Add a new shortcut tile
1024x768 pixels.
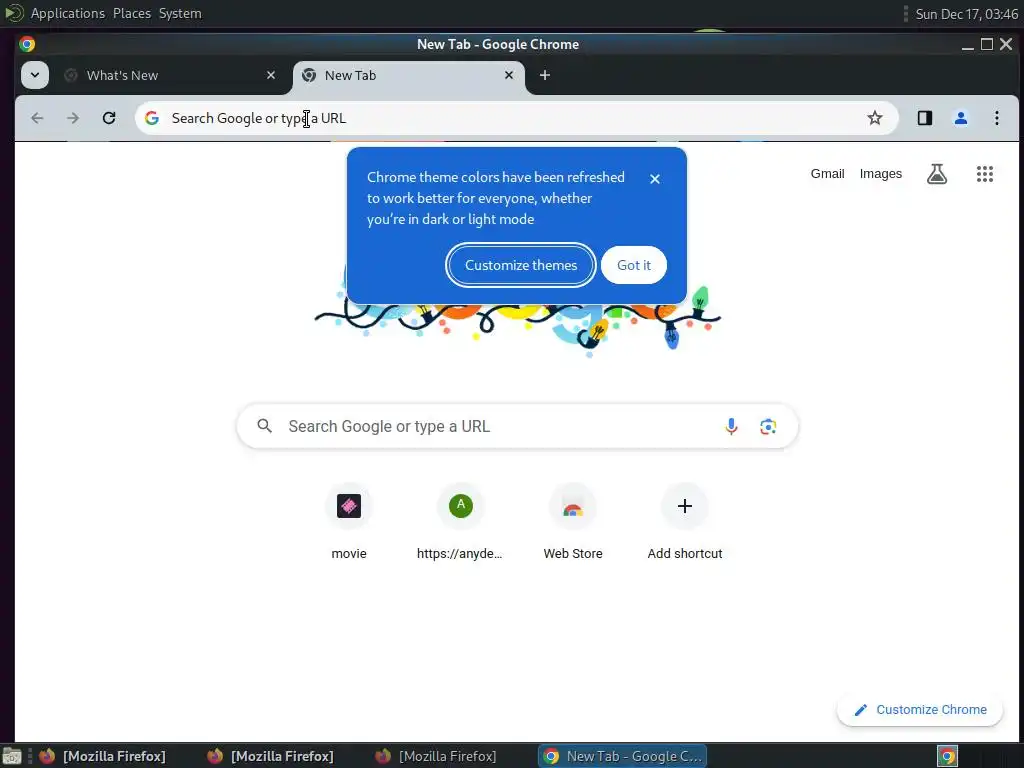(684, 522)
